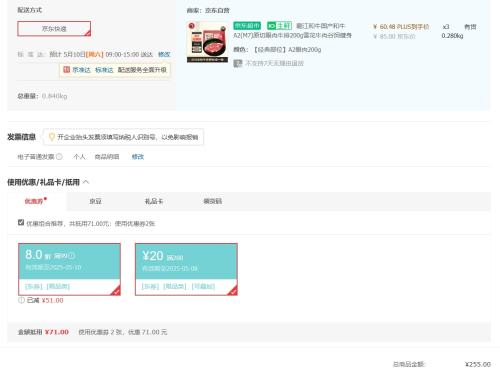Click the green 生鲜 badge icon
The width and height of the screenshot is (500, 371).
279,26
